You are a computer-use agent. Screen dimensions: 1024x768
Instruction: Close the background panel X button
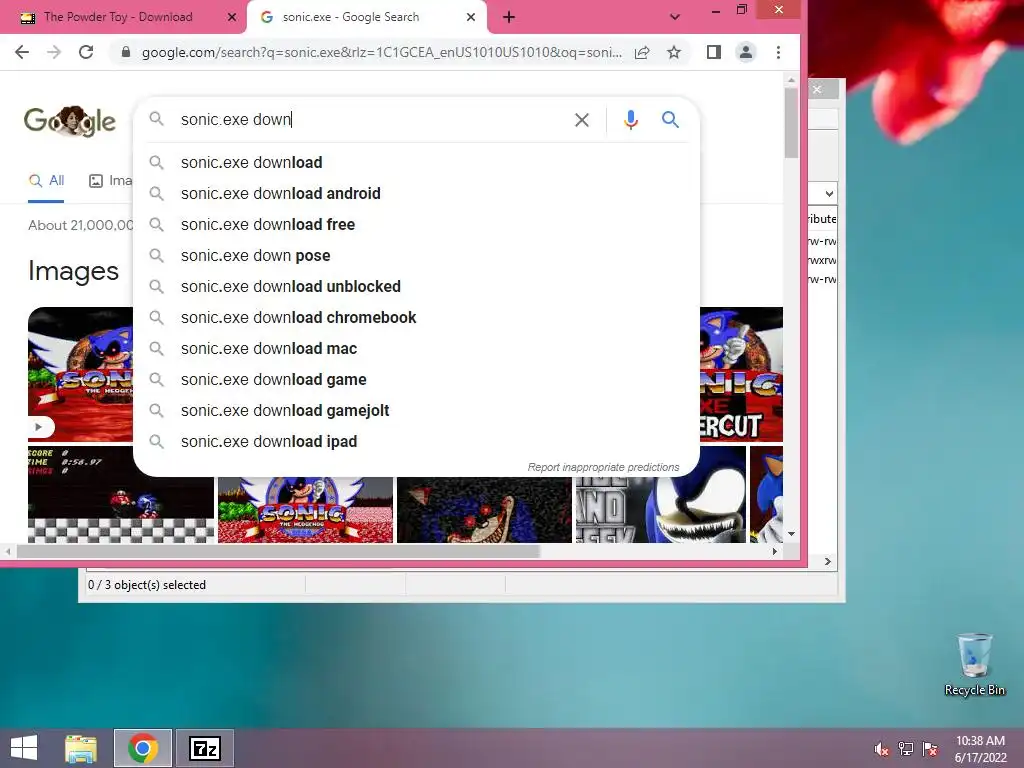point(817,89)
